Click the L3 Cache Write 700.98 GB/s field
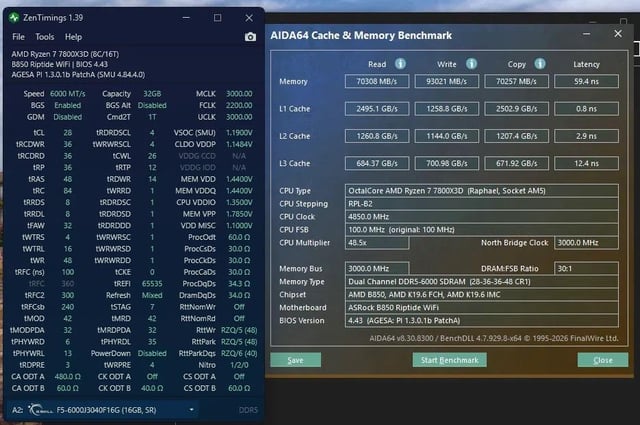 [x=447, y=163]
